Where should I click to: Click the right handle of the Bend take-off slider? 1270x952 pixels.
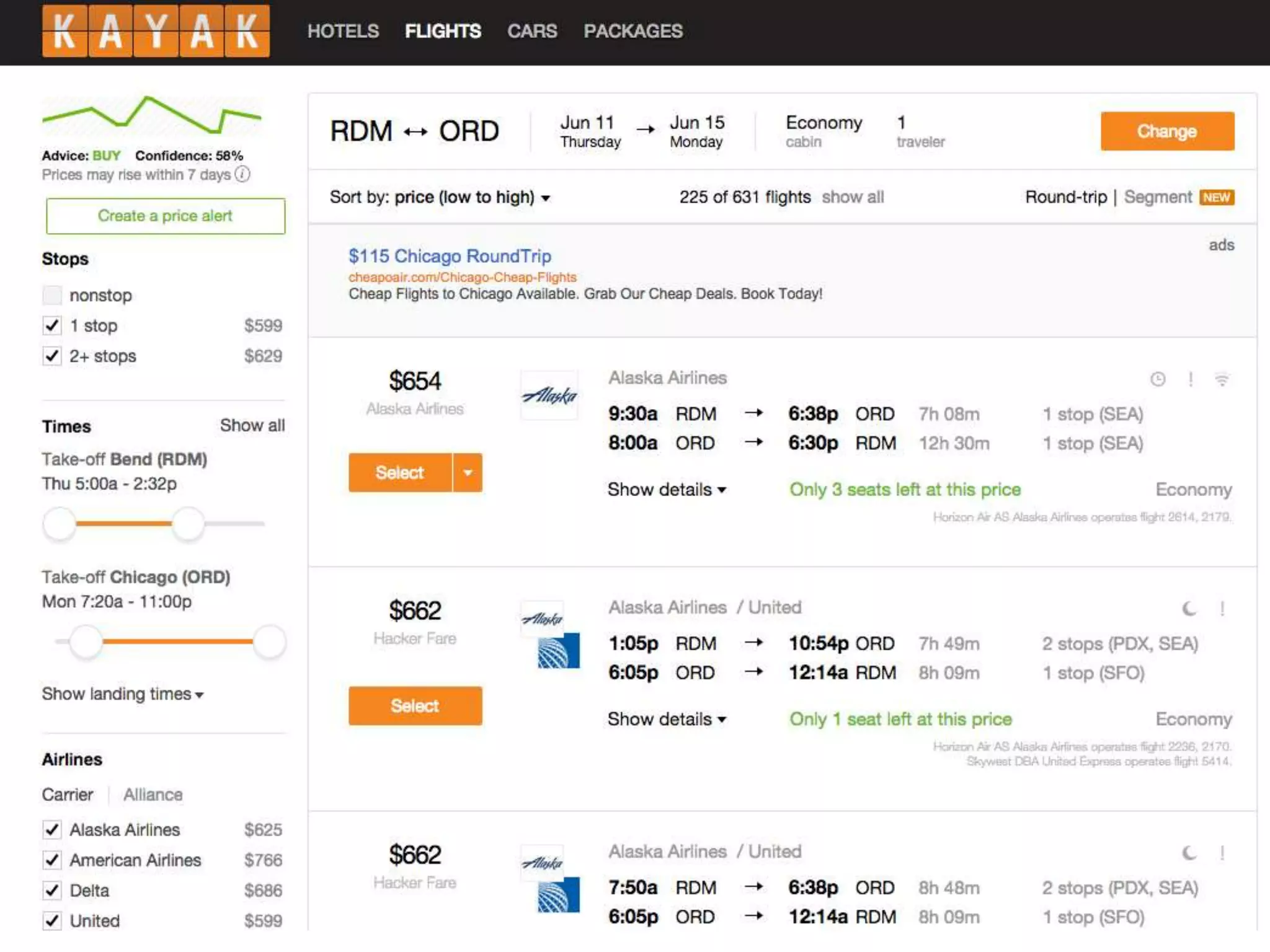188,524
